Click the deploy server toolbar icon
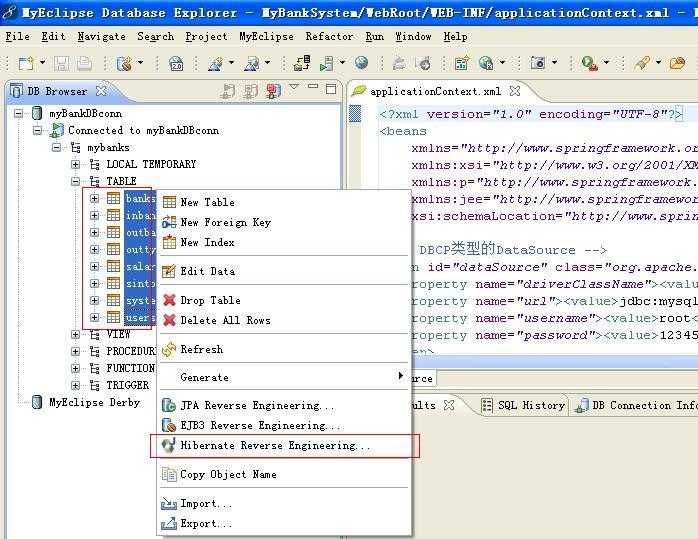 pos(302,63)
